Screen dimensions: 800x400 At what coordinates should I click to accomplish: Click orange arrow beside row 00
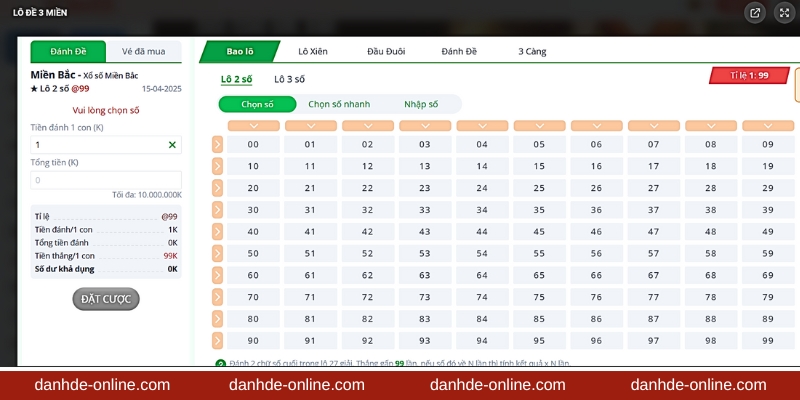tap(217, 144)
